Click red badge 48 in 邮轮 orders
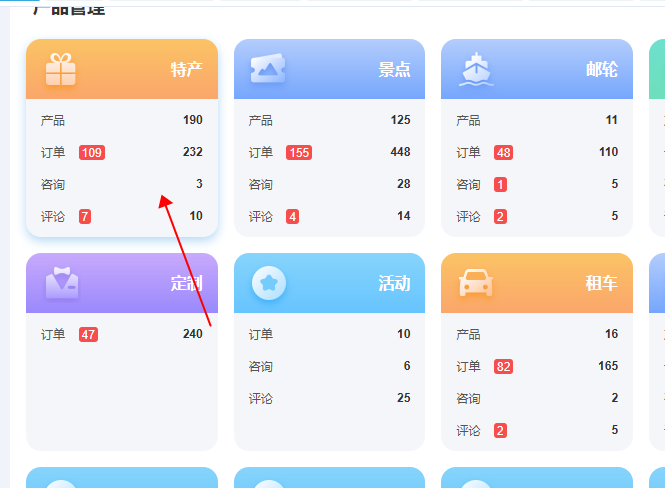Image resolution: width=665 pixels, height=488 pixels. coord(504,153)
